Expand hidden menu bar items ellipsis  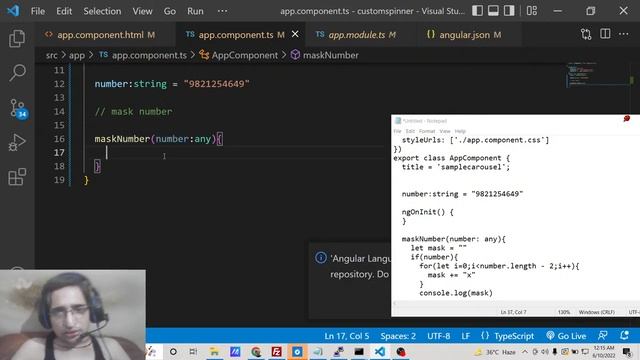[222, 11]
